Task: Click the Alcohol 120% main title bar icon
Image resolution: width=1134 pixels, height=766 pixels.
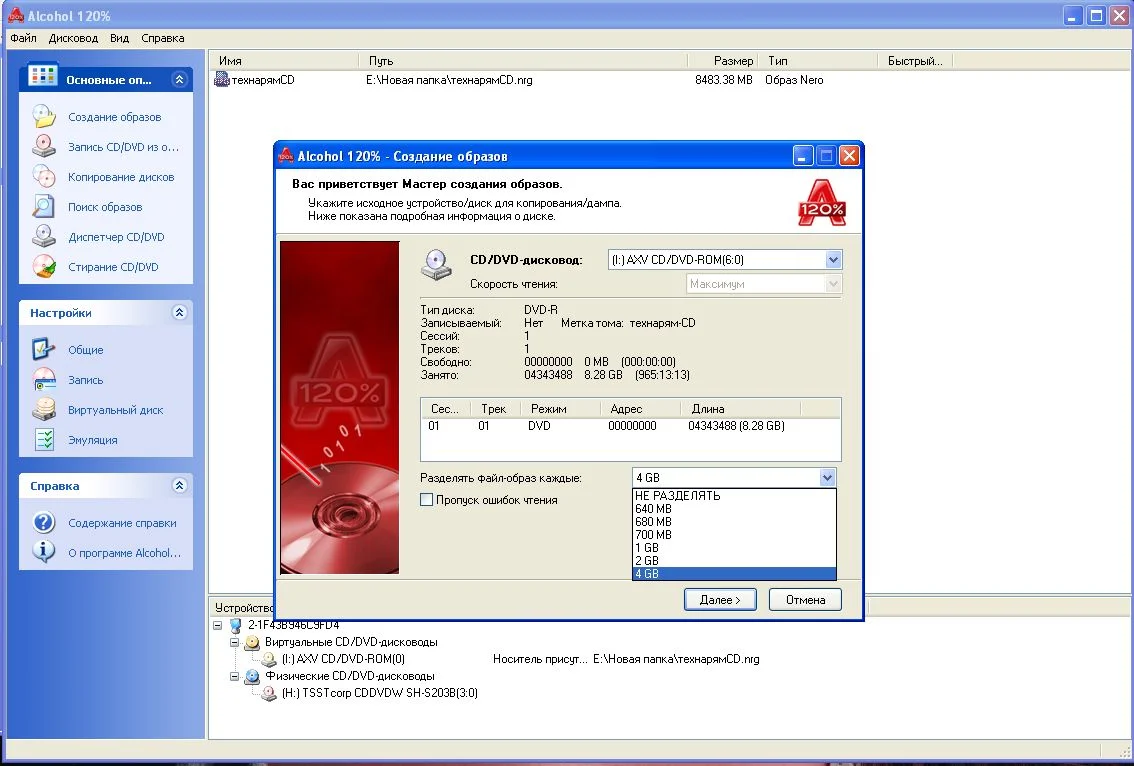Action: [15, 14]
